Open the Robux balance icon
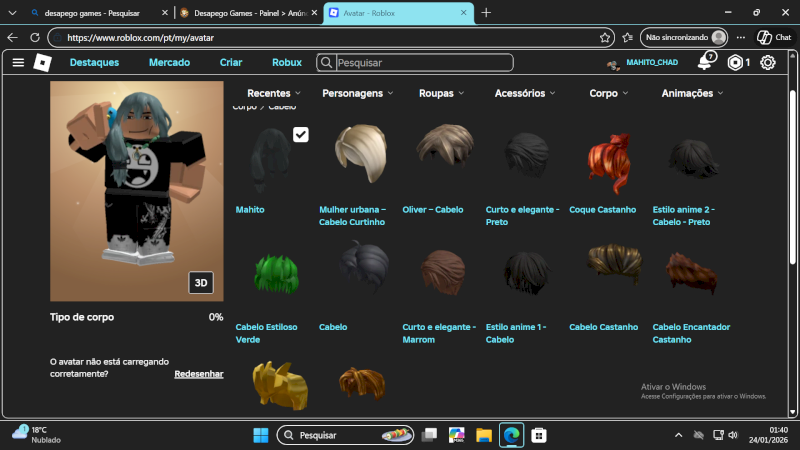 point(736,62)
